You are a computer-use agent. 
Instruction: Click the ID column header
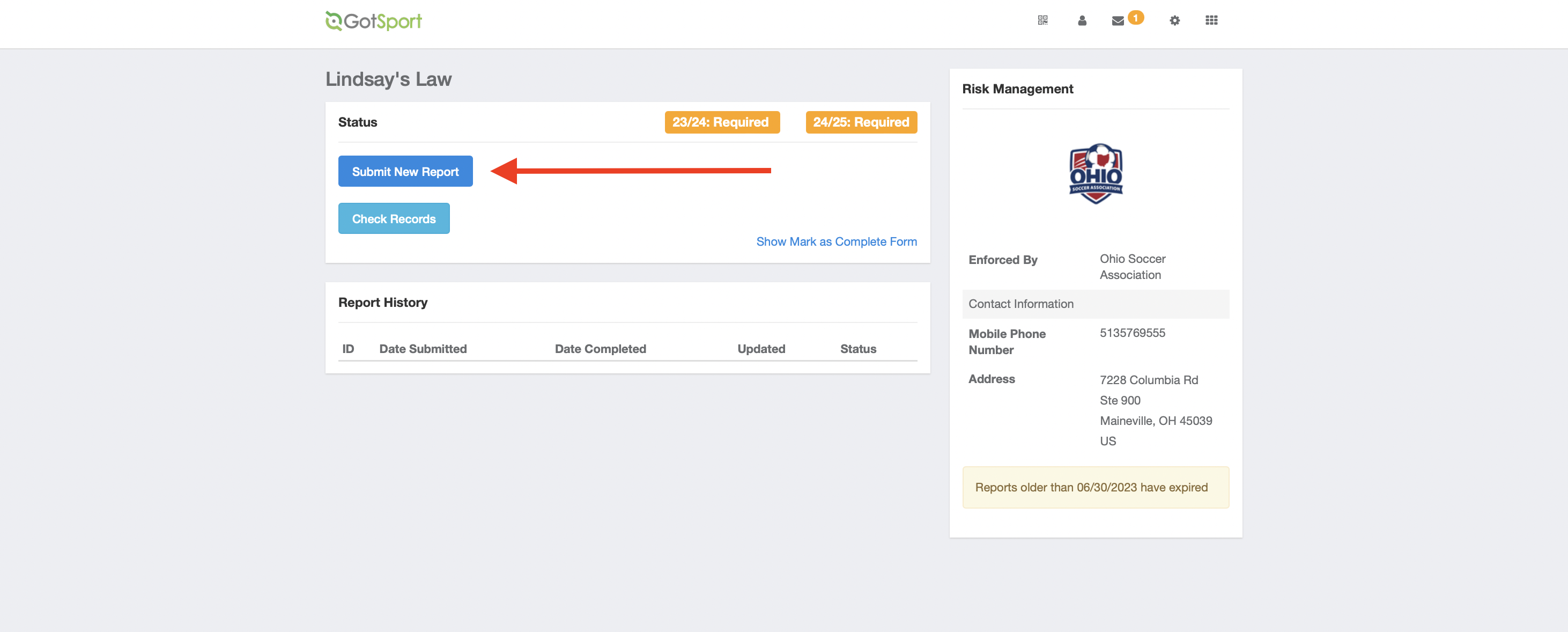coord(348,349)
